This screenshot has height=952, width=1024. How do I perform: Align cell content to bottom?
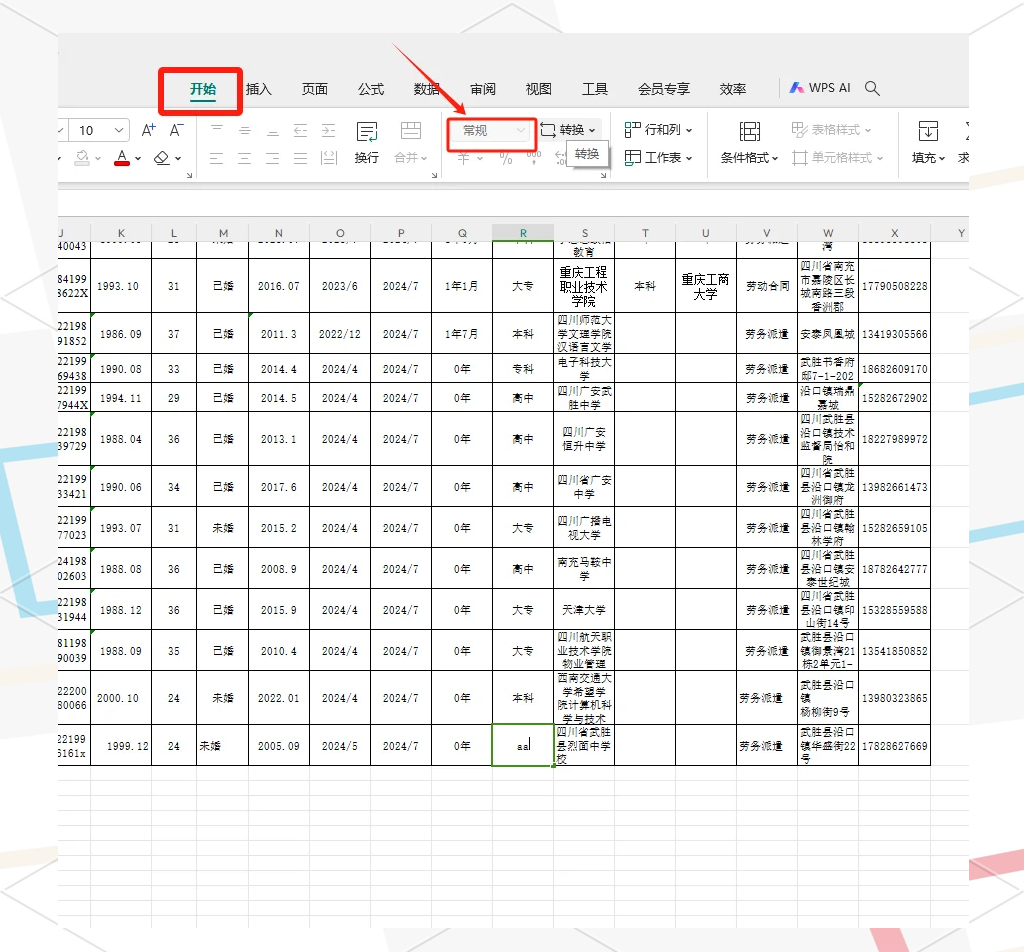pyautogui.click(x=273, y=130)
